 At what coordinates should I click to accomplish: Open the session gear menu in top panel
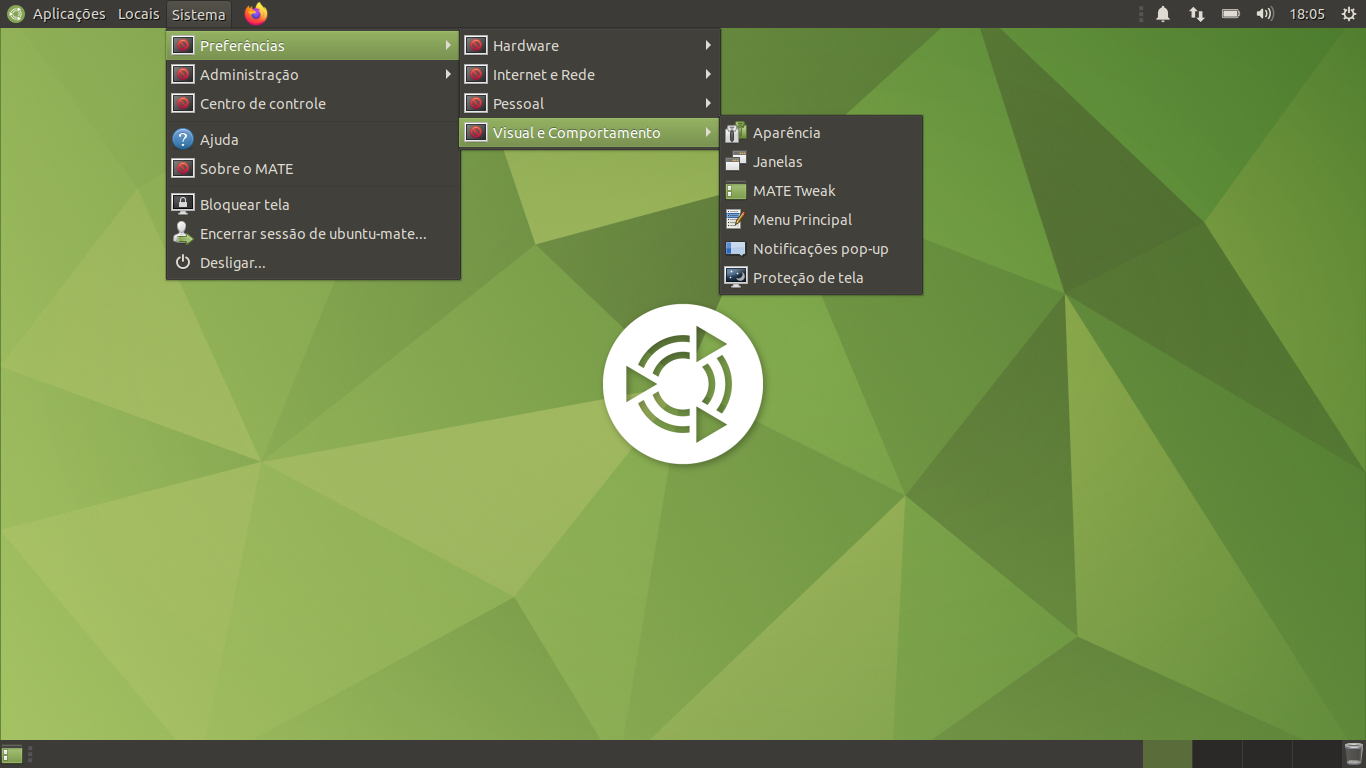click(1349, 14)
